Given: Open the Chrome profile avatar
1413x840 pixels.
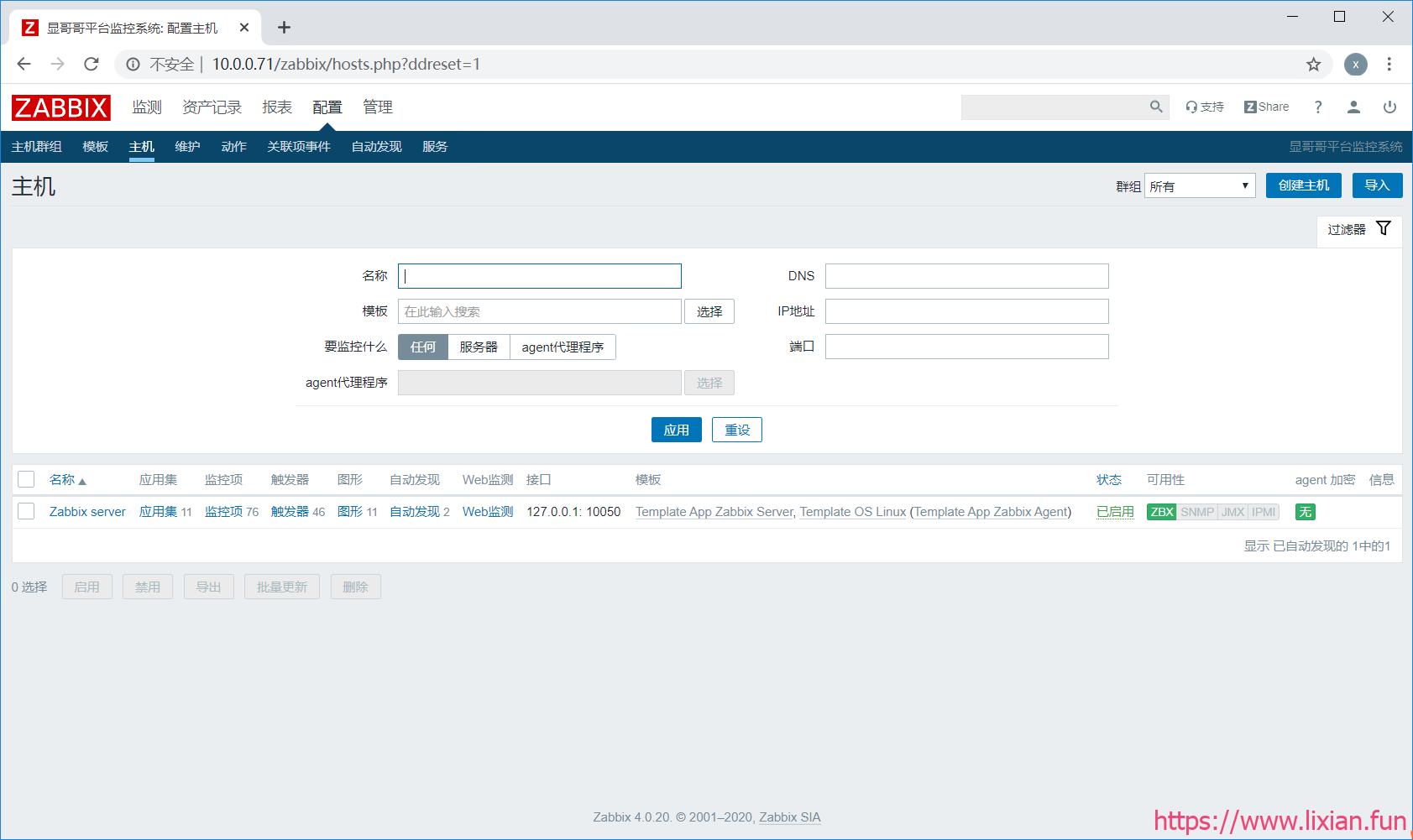Looking at the screenshot, I should tap(1355, 65).
